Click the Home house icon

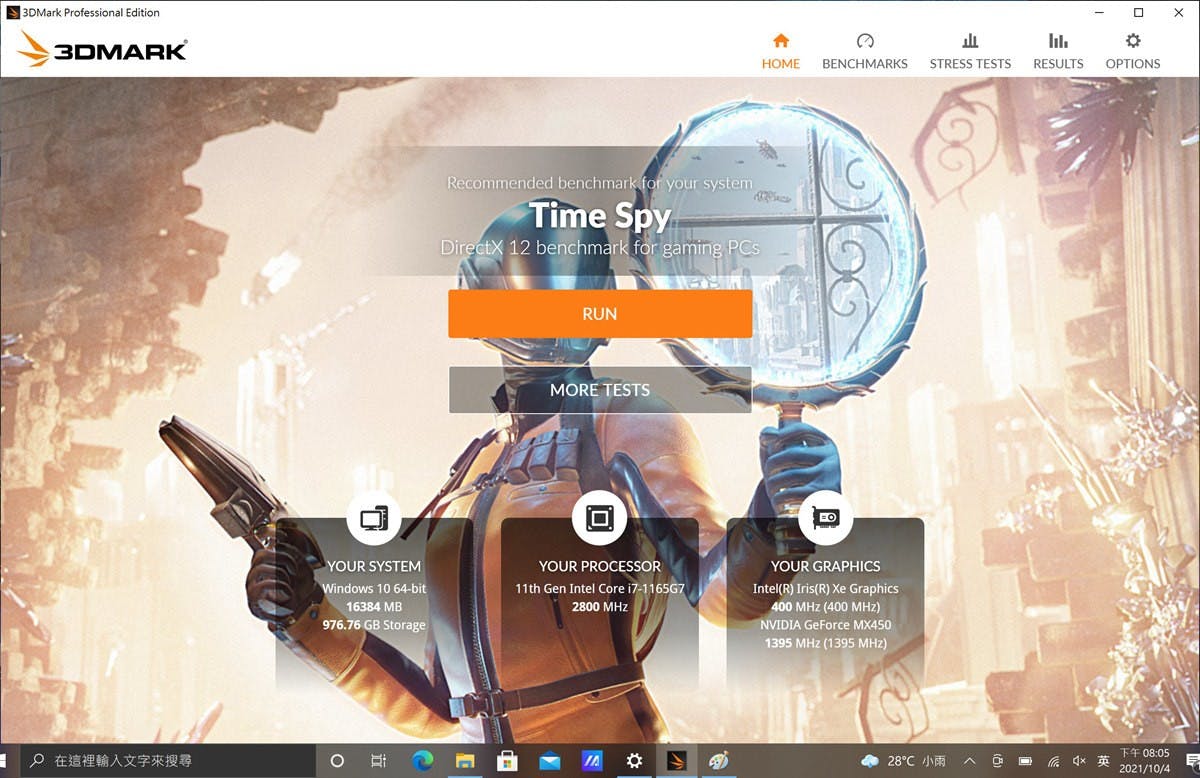click(781, 41)
